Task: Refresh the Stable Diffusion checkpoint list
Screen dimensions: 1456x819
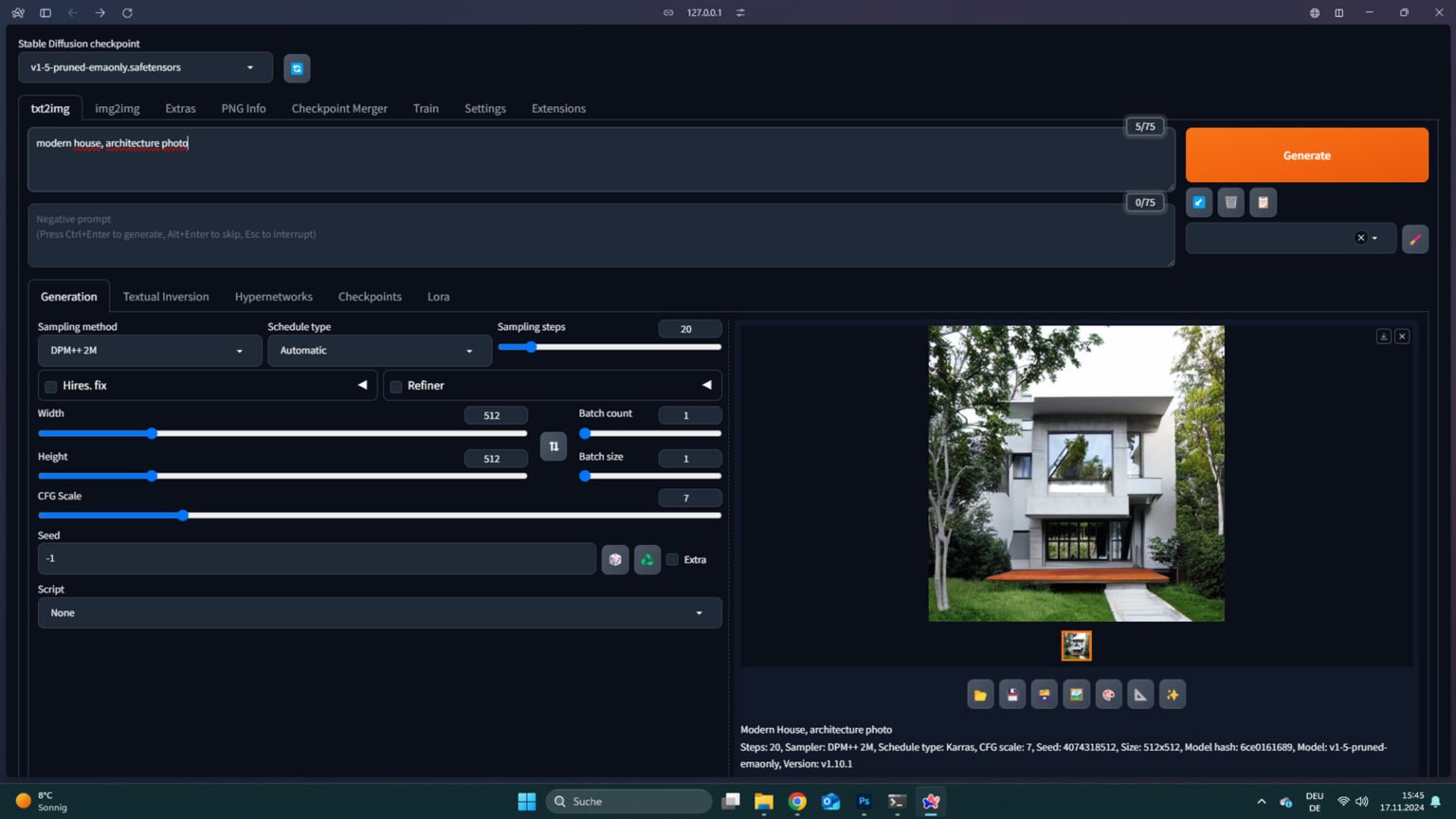Action: [x=297, y=68]
